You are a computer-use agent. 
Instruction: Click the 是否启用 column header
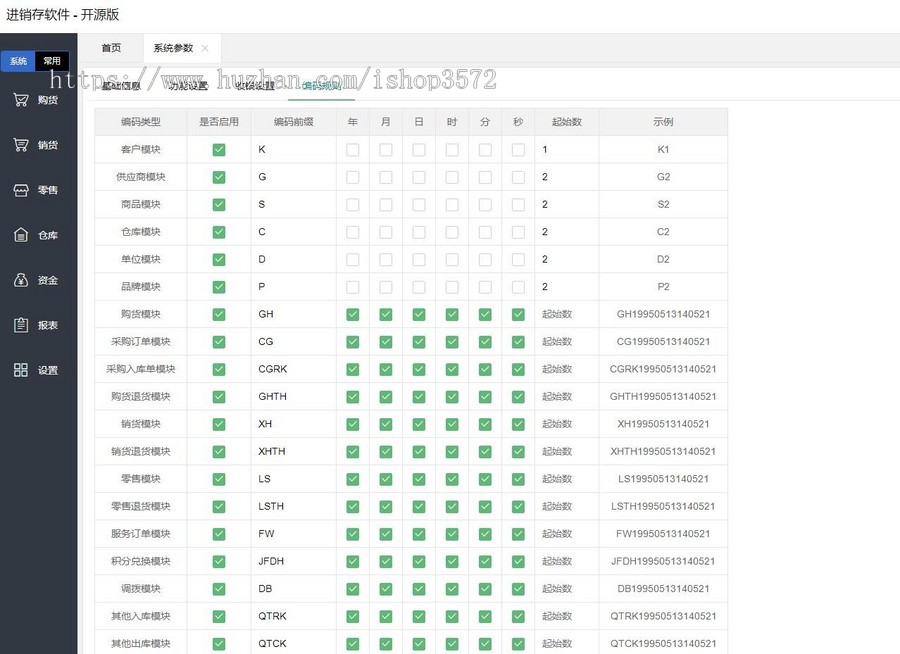pyautogui.click(x=219, y=122)
